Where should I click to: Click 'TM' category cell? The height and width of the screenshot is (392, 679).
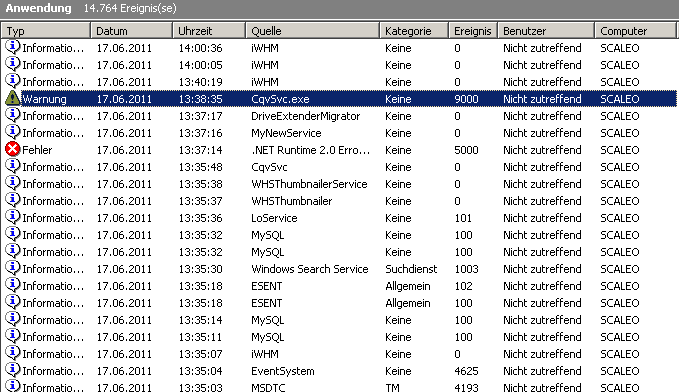click(x=392, y=387)
